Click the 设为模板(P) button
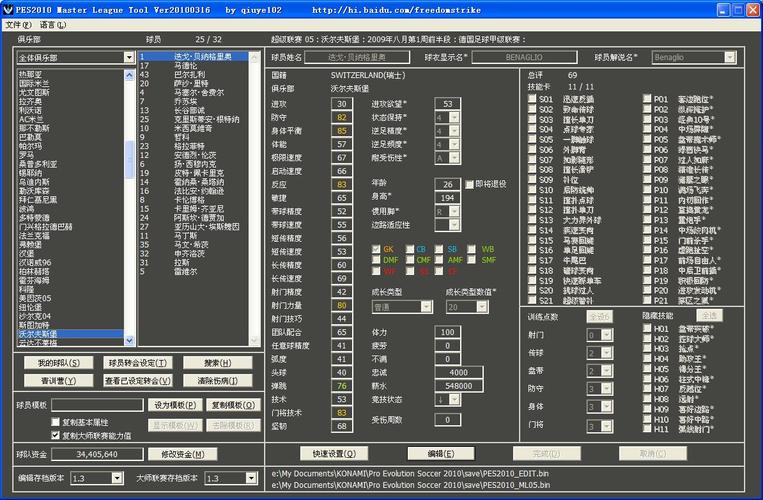763x500 pixels. (x=175, y=405)
